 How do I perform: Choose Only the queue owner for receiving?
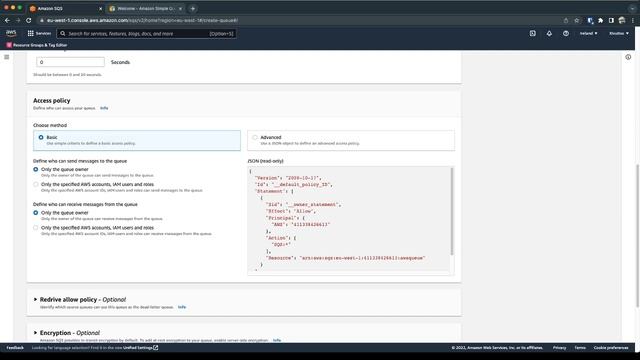[36, 213]
